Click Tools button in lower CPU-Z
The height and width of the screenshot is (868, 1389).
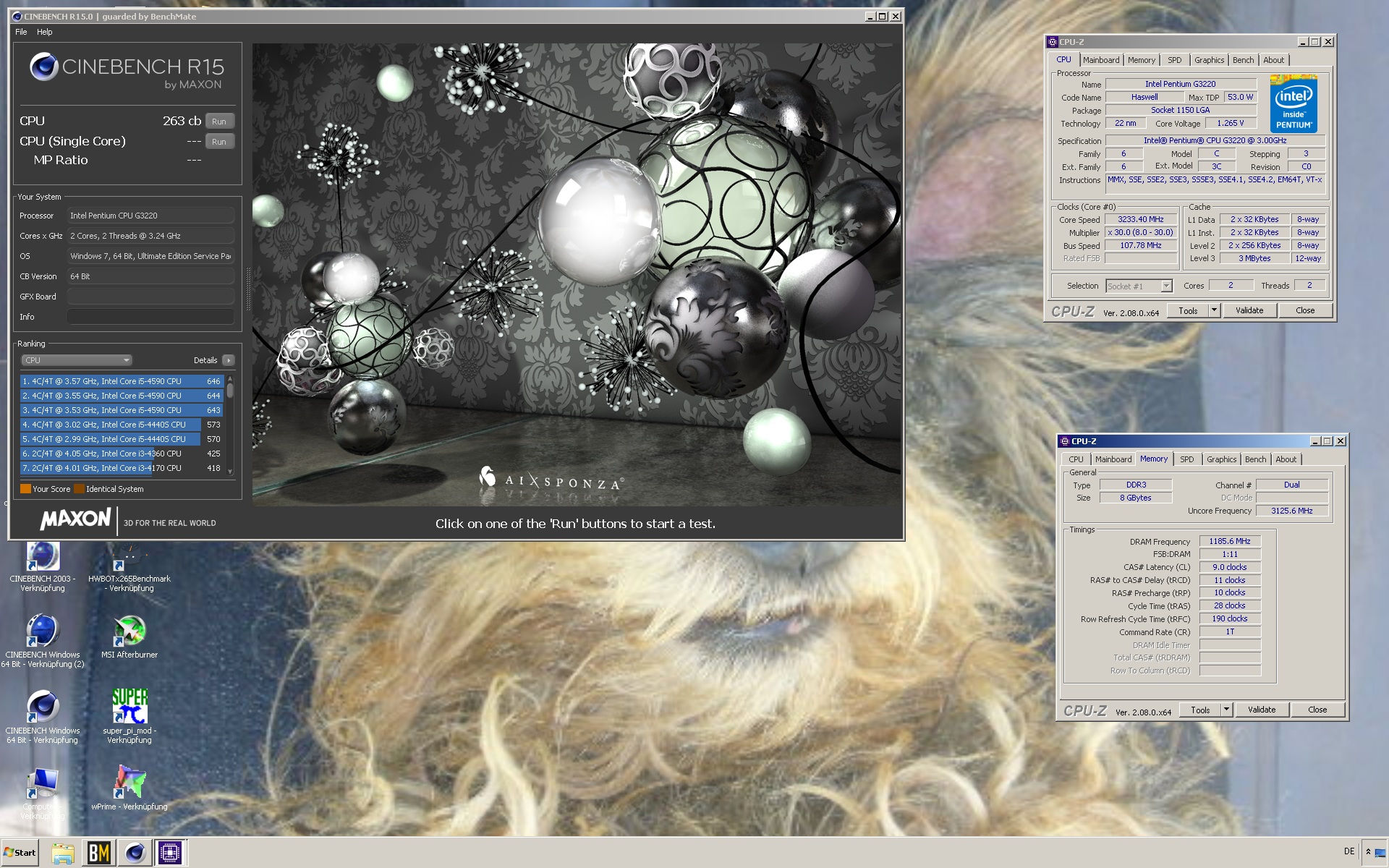pyautogui.click(x=1200, y=710)
